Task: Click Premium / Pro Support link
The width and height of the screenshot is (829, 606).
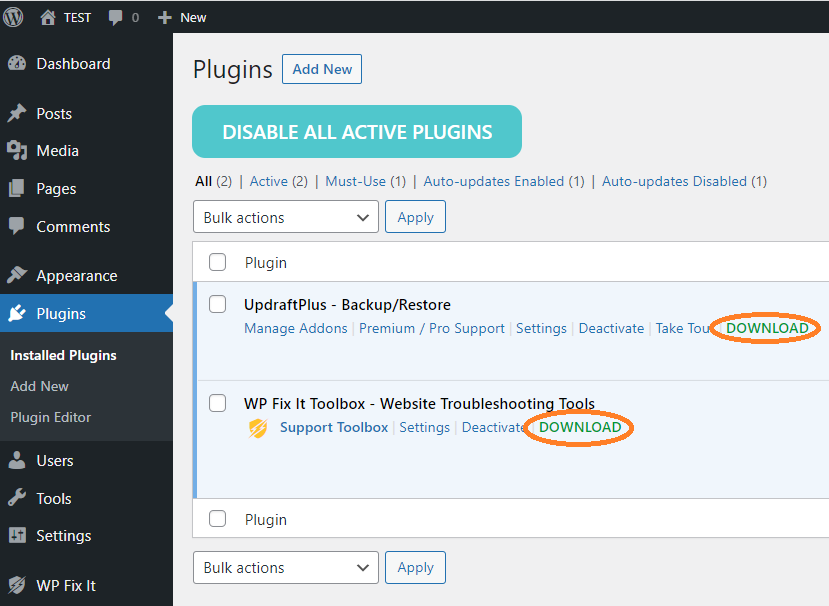Action: [x=432, y=328]
